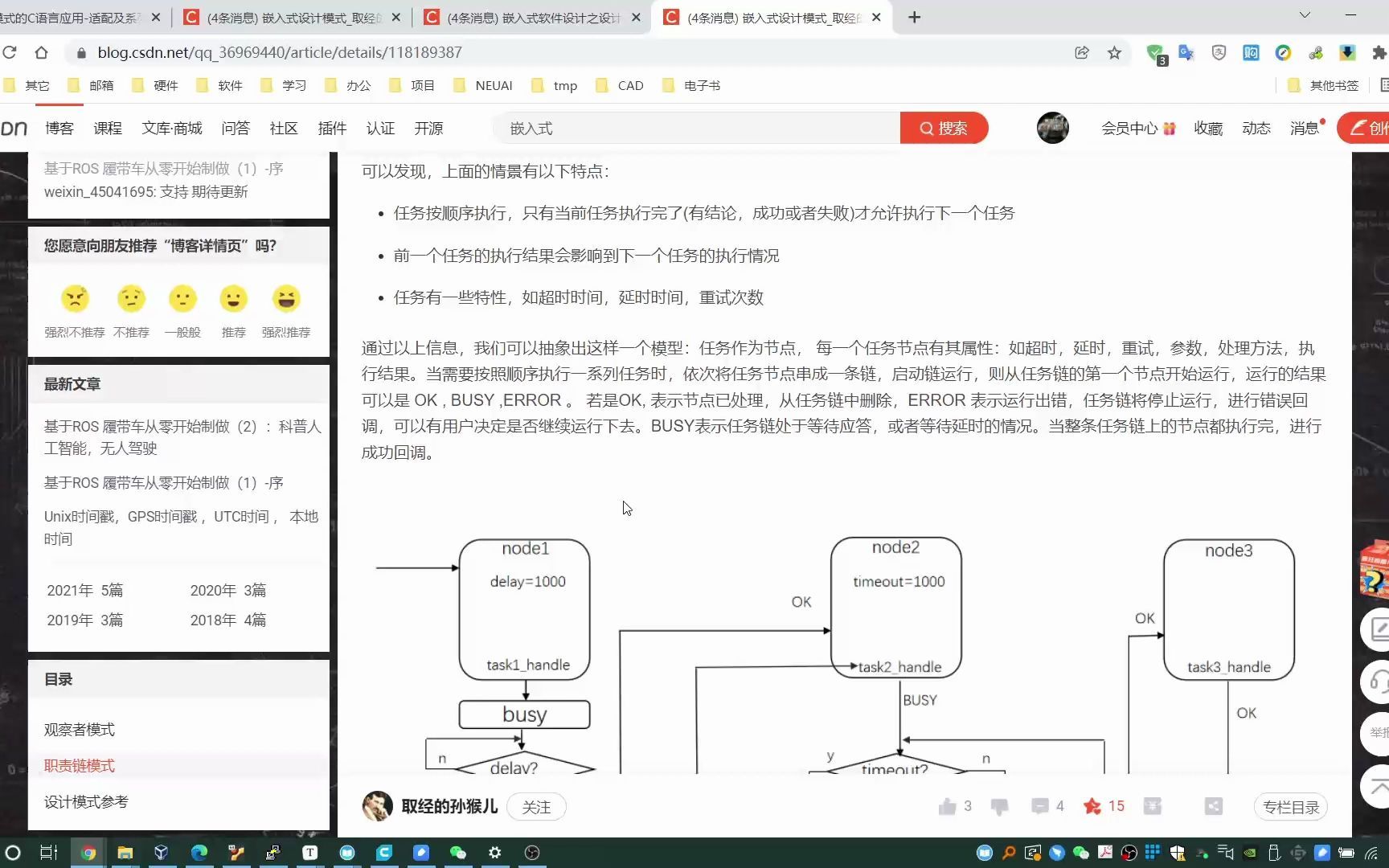Click the 关注 follow button
This screenshot has height=868, width=1389.
[x=536, y=807]
